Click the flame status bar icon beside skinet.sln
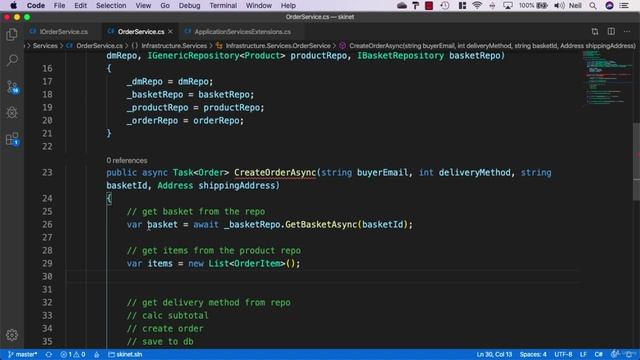 pos(97,354)
